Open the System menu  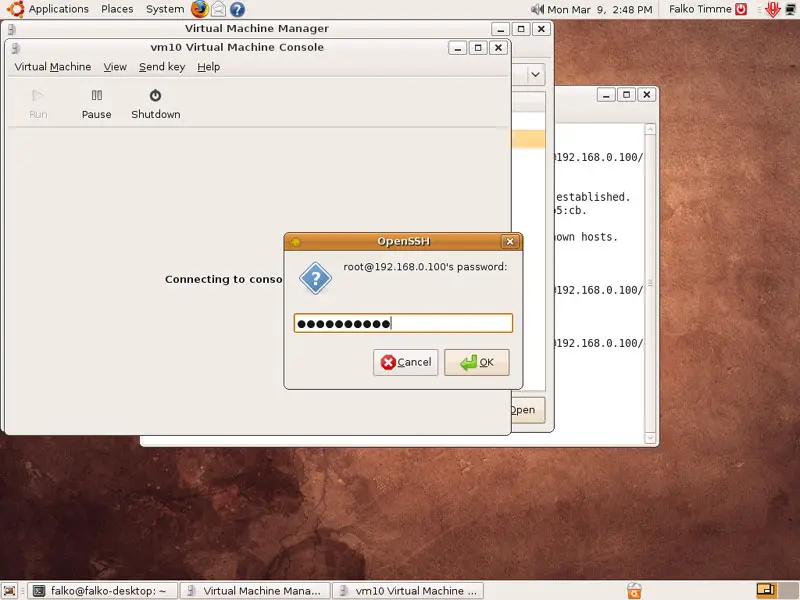[x=165, y=9]
